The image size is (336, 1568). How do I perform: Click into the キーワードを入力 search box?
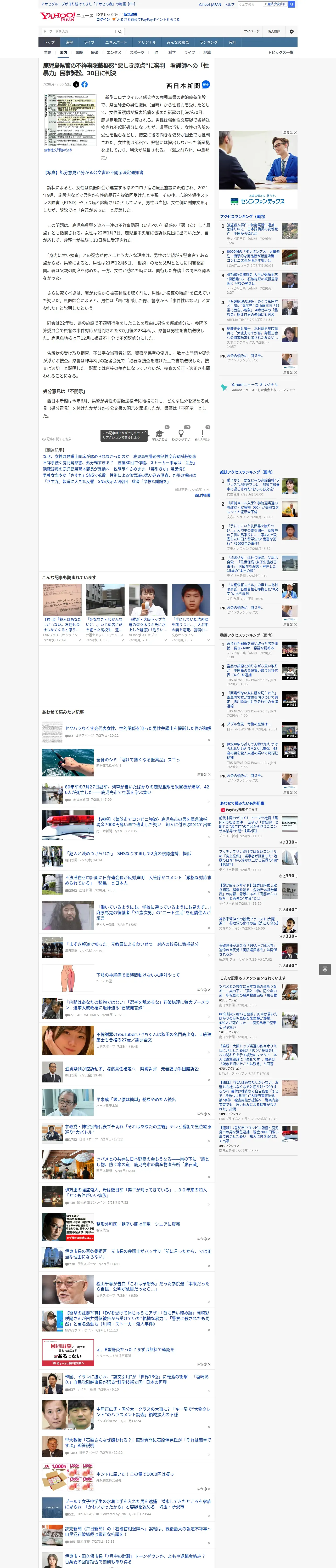pos(79,32)
